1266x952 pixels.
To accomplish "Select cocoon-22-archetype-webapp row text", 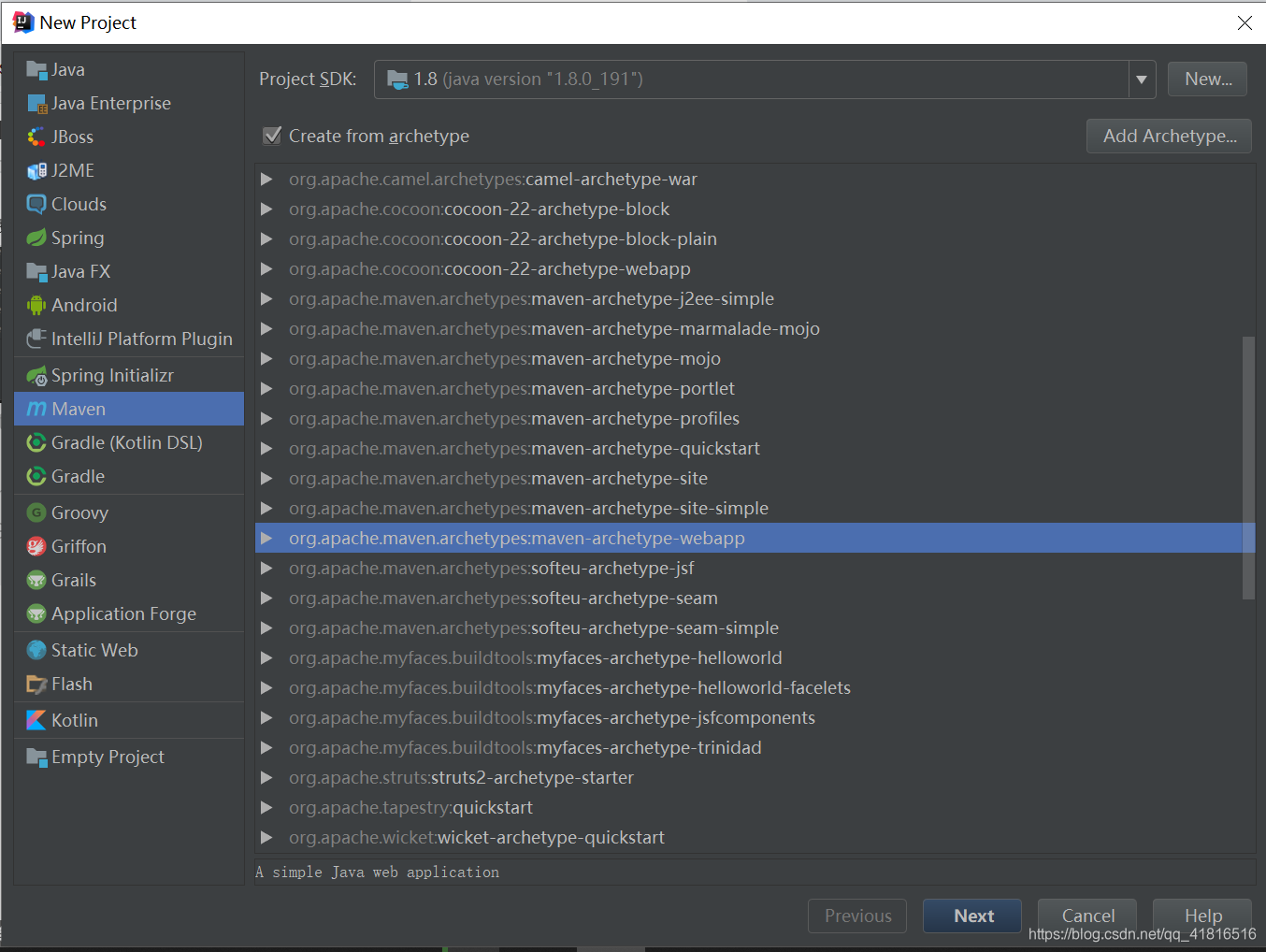I will click(490, 268).
